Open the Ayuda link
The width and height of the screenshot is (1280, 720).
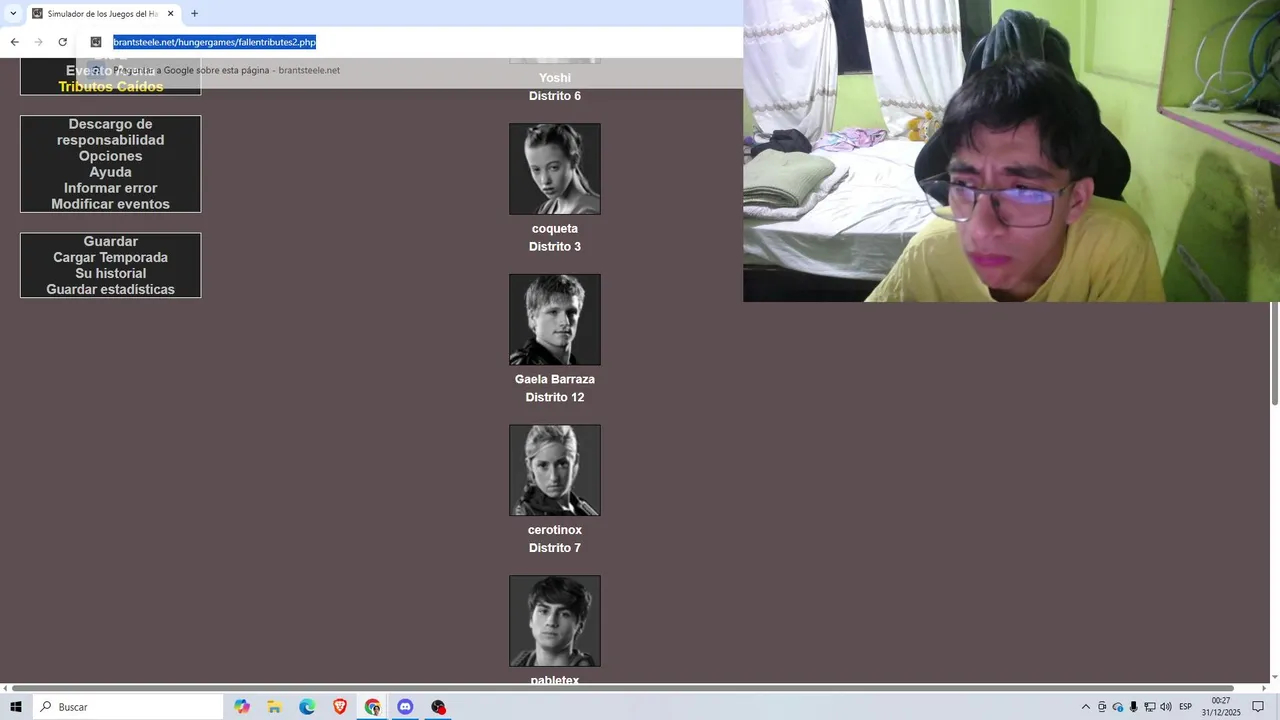(x=110, y=172)
